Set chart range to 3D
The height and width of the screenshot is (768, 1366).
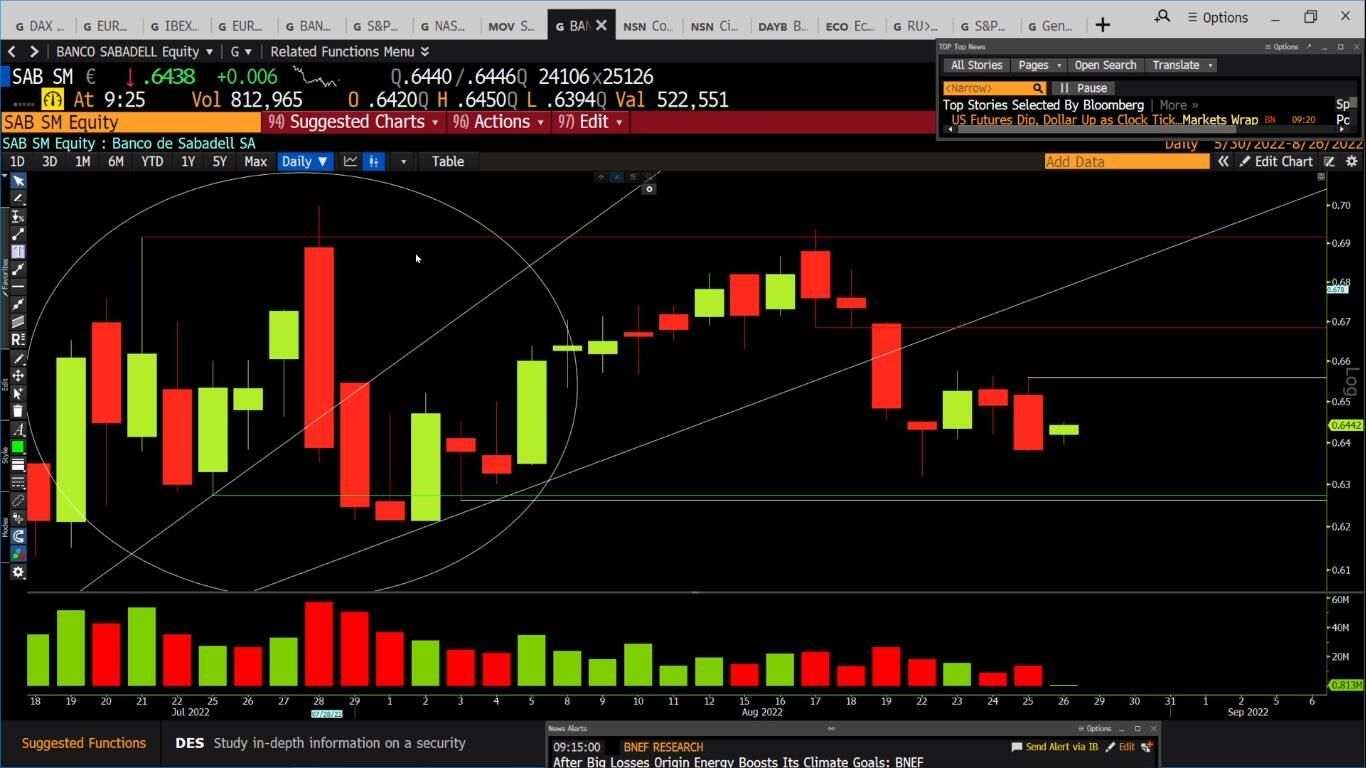pos(49,161)
